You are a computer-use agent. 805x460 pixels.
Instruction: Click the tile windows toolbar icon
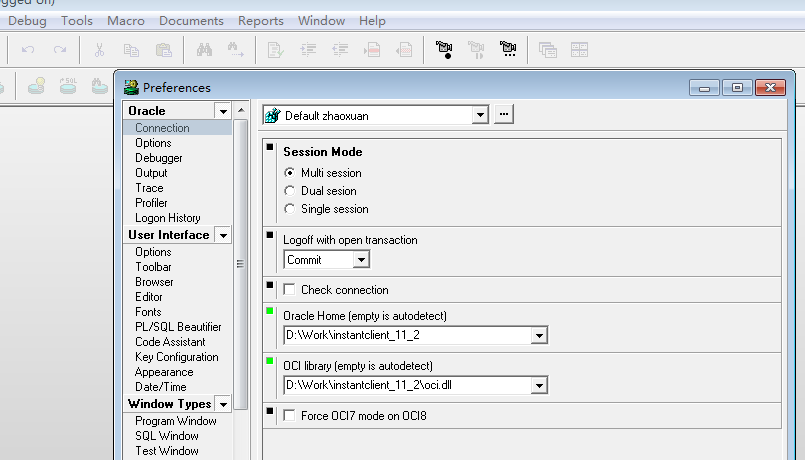coord(580,50)
